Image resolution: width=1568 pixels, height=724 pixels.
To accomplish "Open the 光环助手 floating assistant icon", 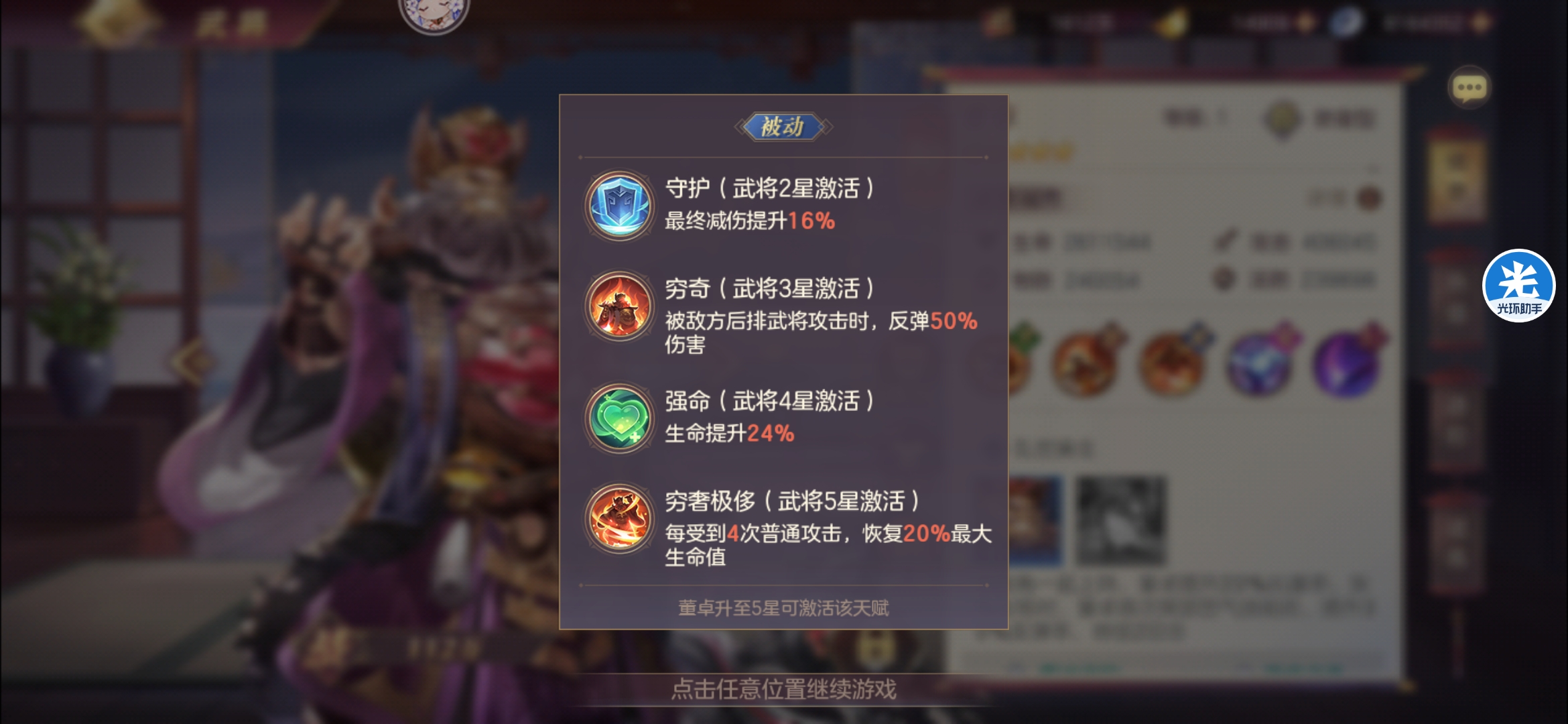I will 1518,285.
